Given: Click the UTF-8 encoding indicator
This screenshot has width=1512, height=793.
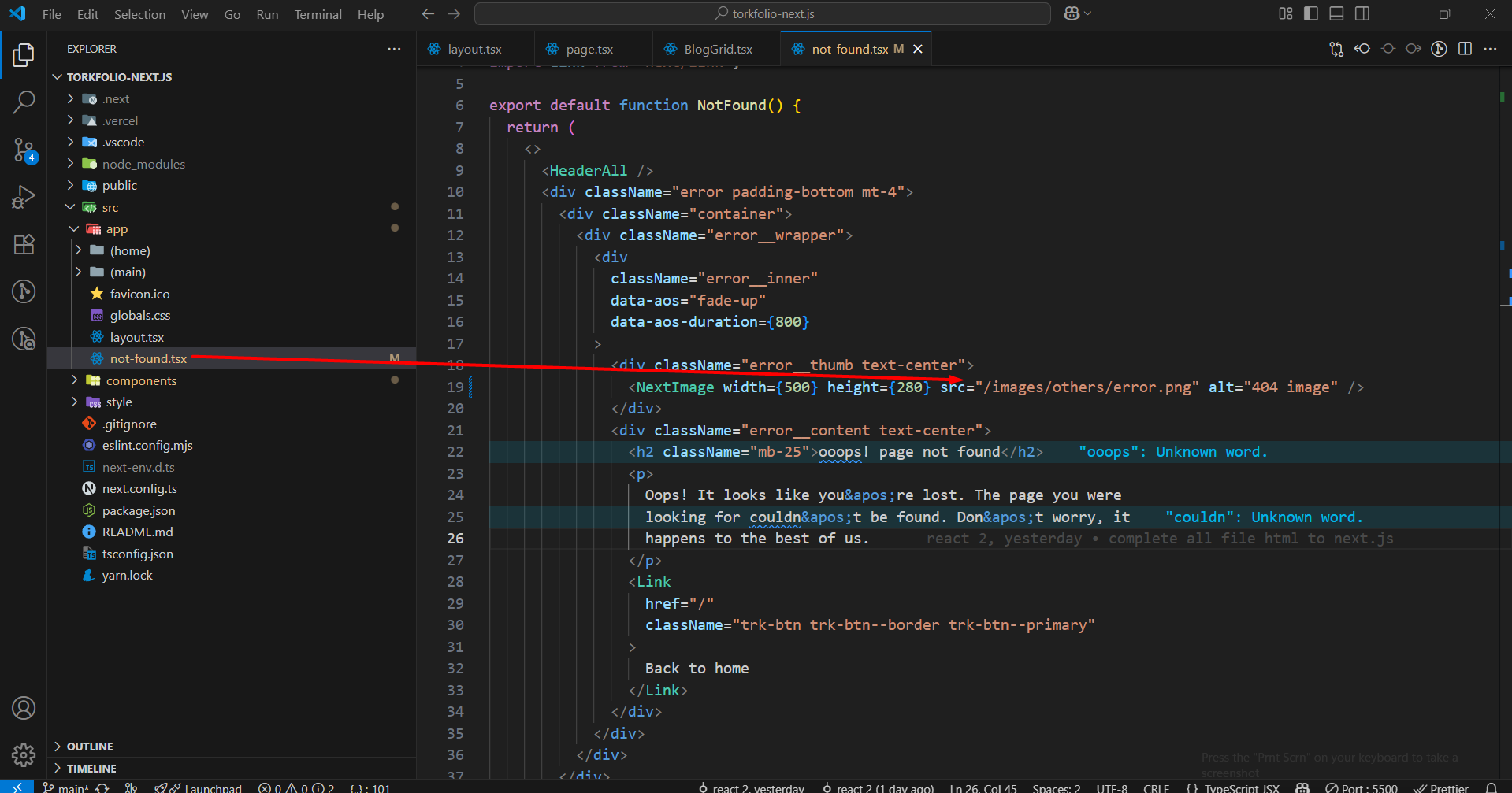Looking at the screenshot, I should pos(1112,787).
